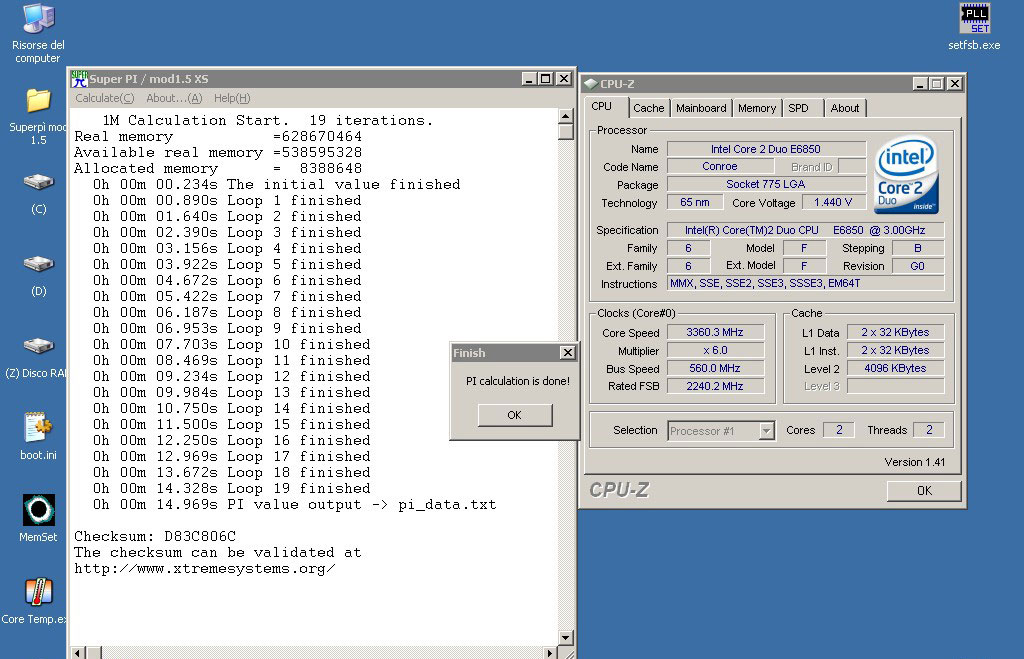Click the Instructions field listing MMX, SSE
Screen dimensions: 1024x659
pos(805,283)
